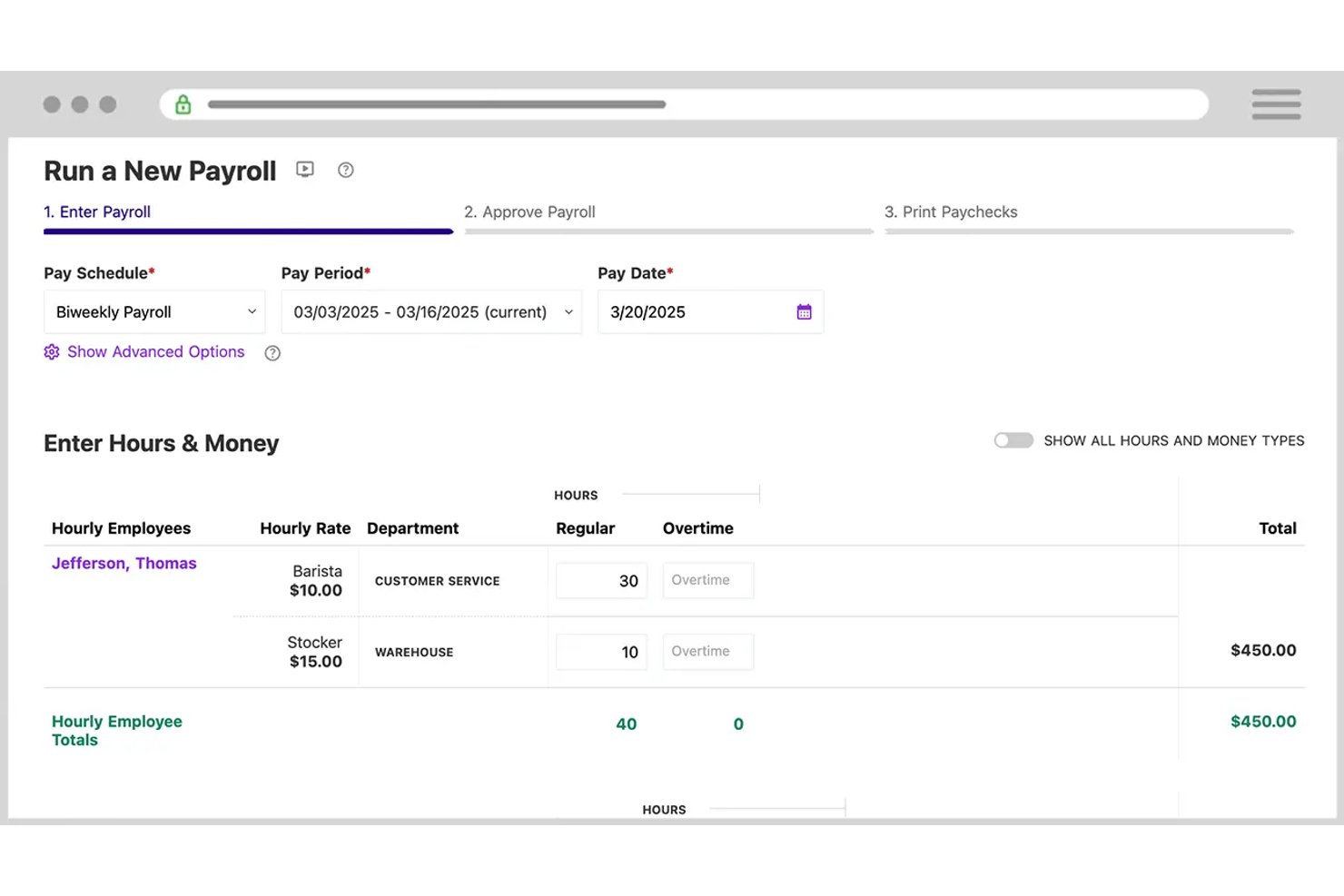Click the overtime hours total 0
This screenshot has height=896, width=1344.
(x=738, y=724)
